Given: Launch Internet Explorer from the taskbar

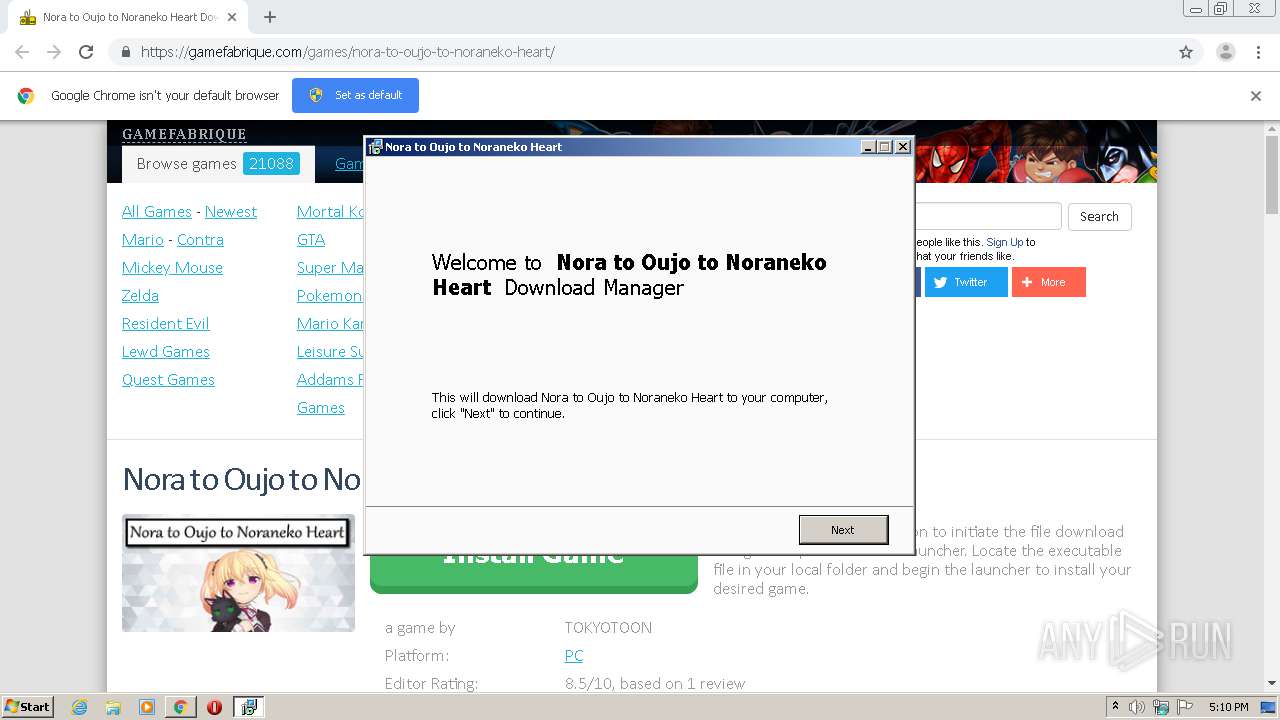Looking at the screenshot, I should tap(80, 707).
